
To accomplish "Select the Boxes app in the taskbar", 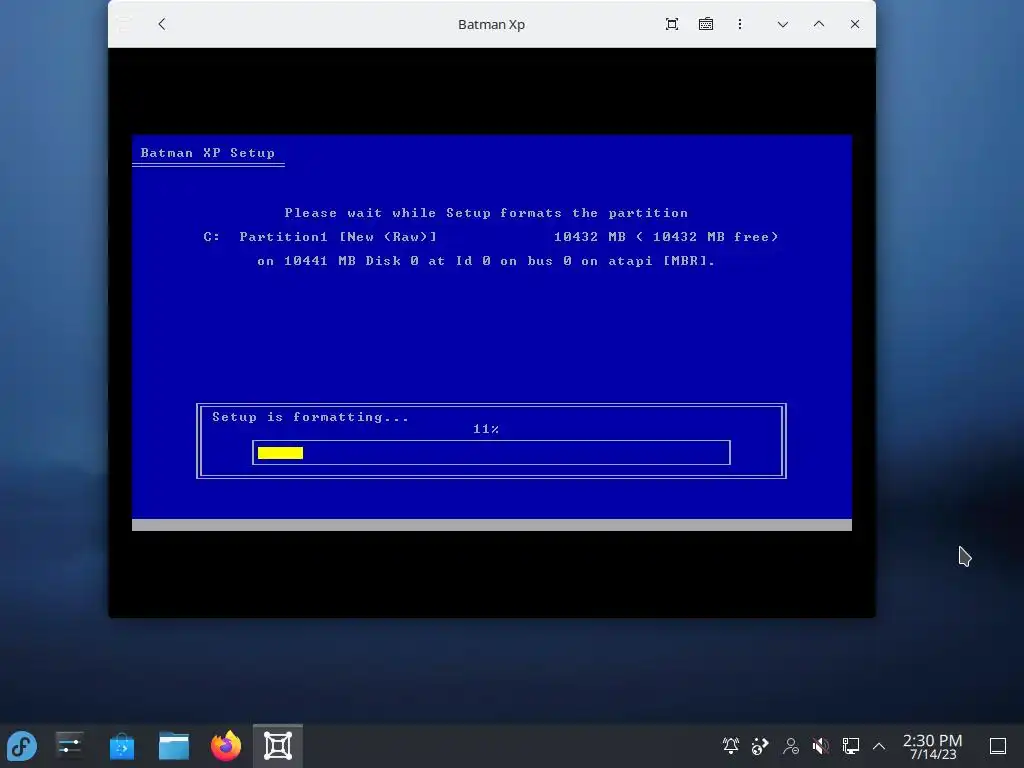I will [x=278, y=746].
